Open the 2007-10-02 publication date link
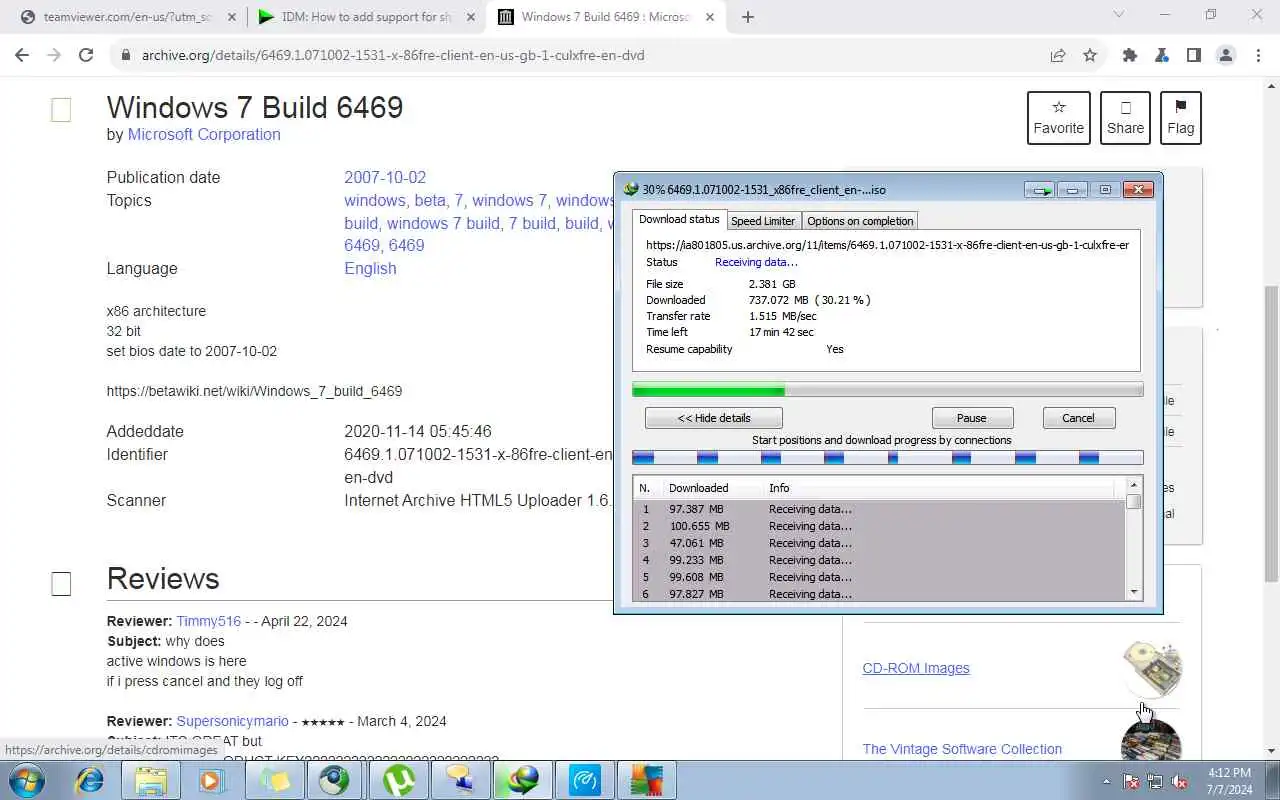1280x800 pixels. coord(385,177)
